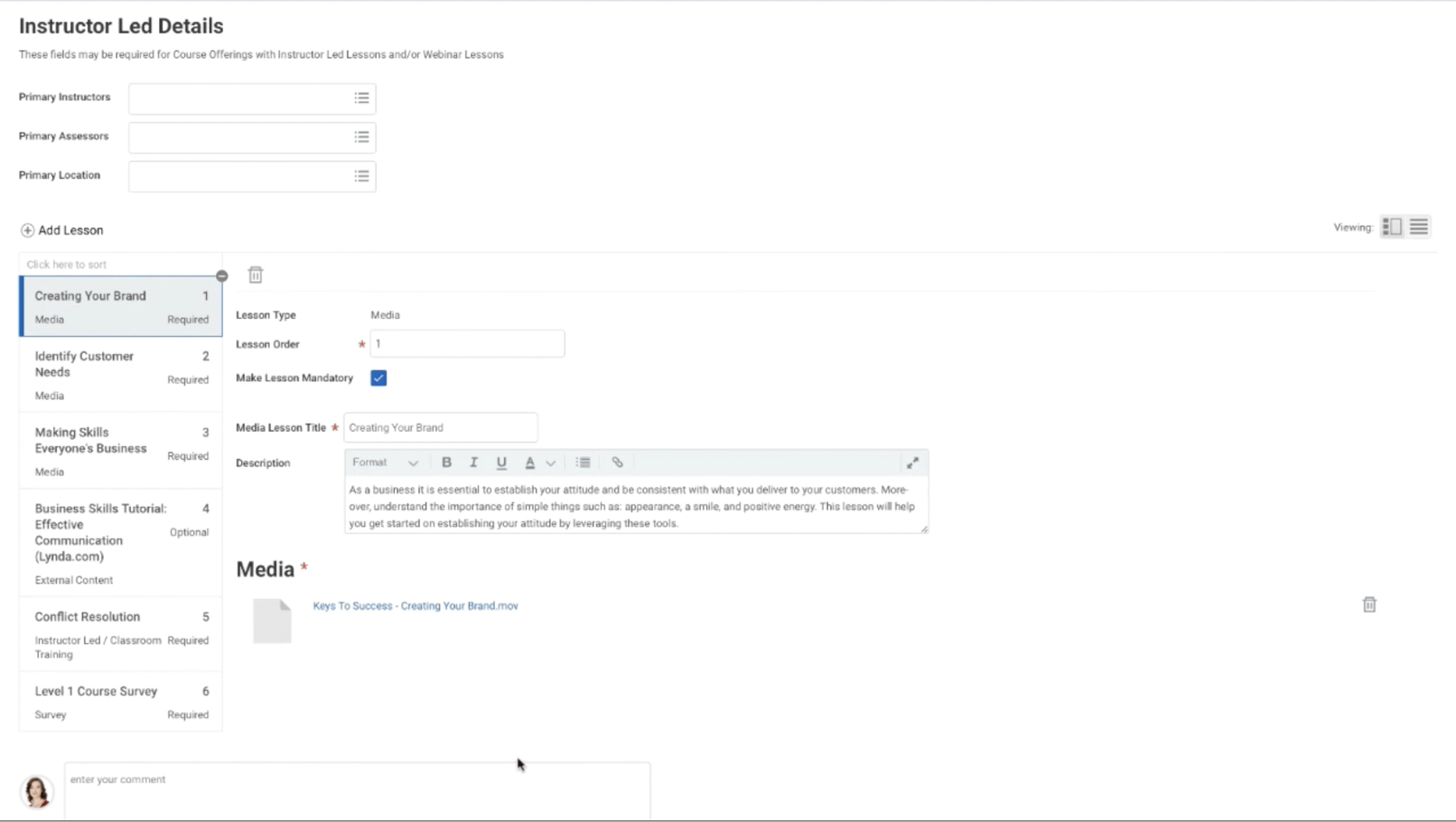The width and height of the screenshot is (1456, 822).
Task: Open the Primary Location prompt icon
Action: pos(361,176)
